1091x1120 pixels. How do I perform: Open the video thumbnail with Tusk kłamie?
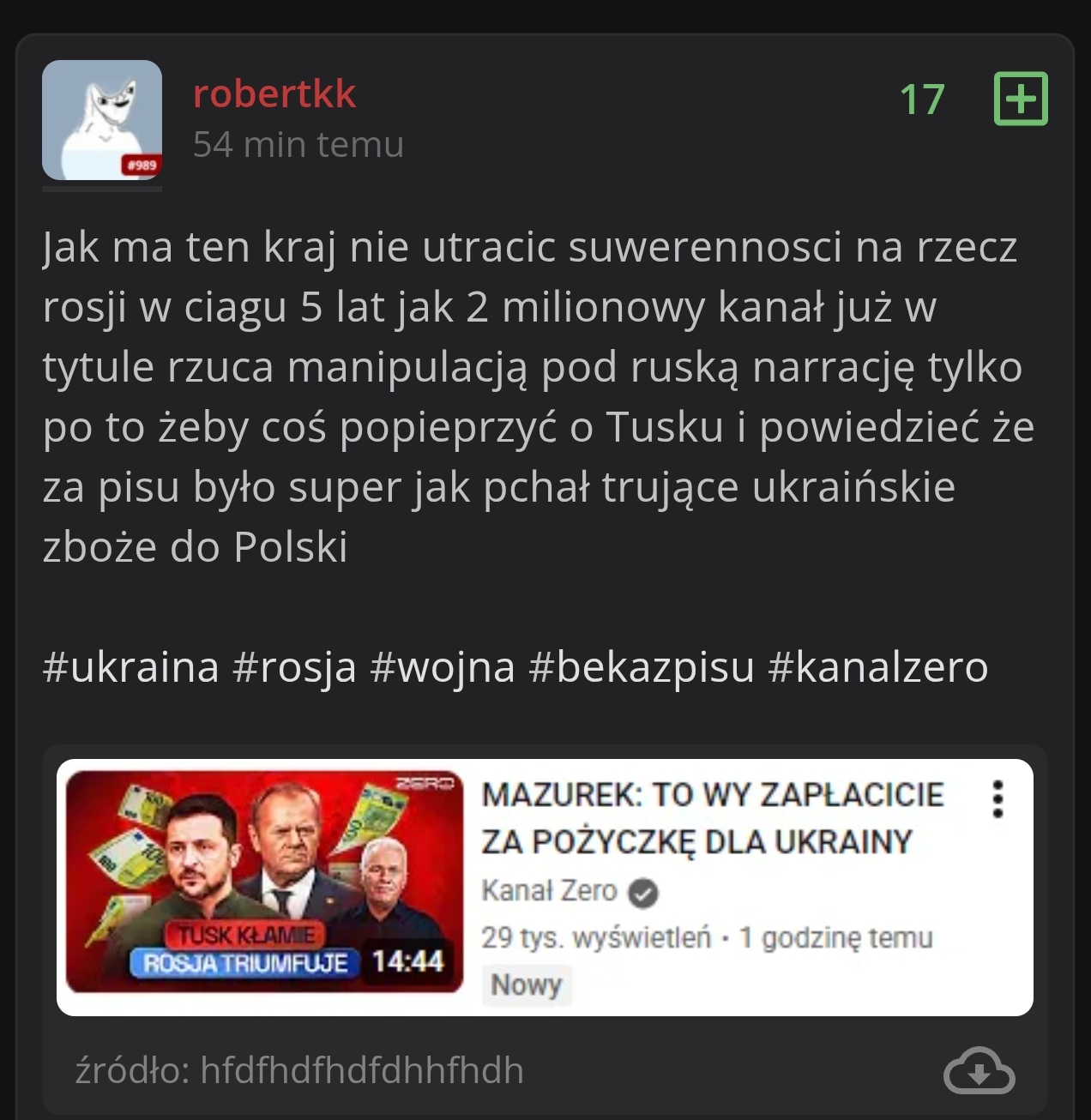[x=264, y=882]
